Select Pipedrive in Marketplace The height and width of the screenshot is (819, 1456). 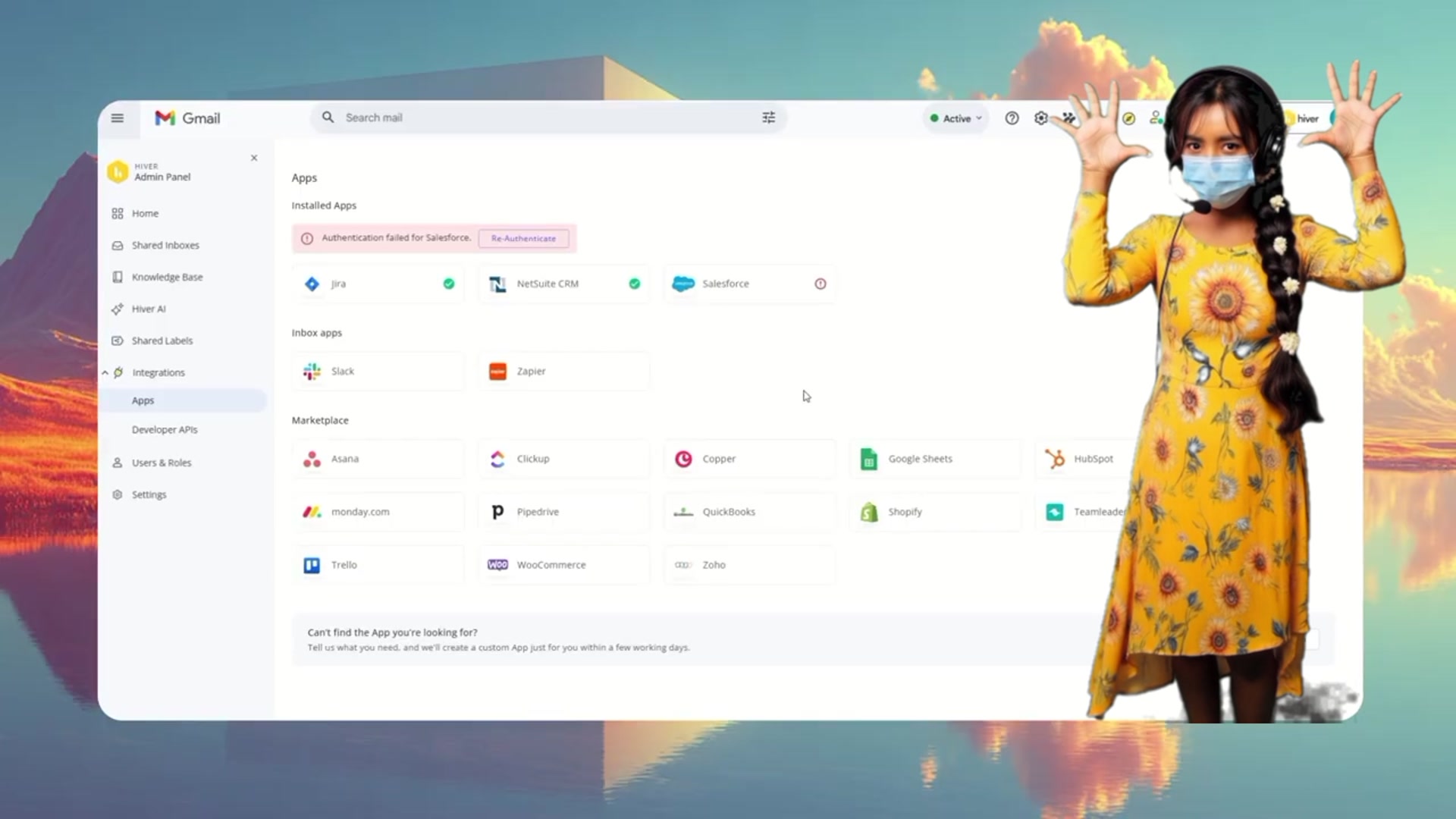(563, 512)
